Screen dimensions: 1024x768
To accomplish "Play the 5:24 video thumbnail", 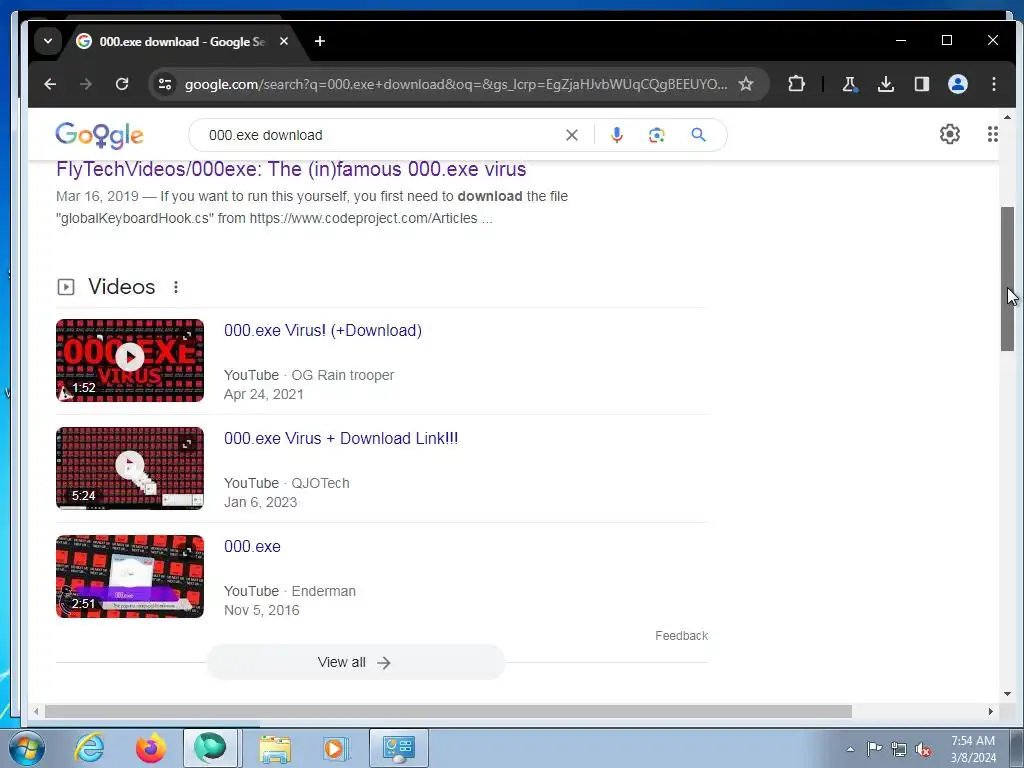I will click(x=130, y=468).
